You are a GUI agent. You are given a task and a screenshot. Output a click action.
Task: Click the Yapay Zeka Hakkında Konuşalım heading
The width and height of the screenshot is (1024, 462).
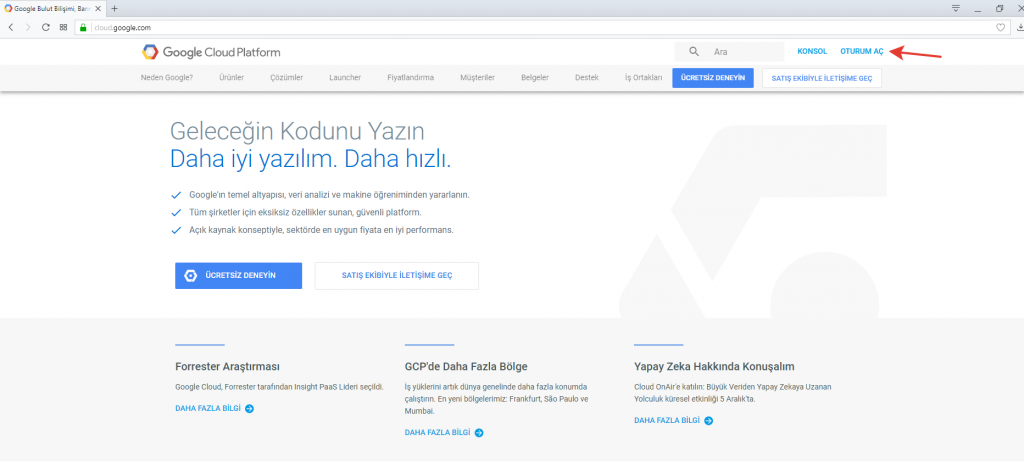(x=714, y=367)
